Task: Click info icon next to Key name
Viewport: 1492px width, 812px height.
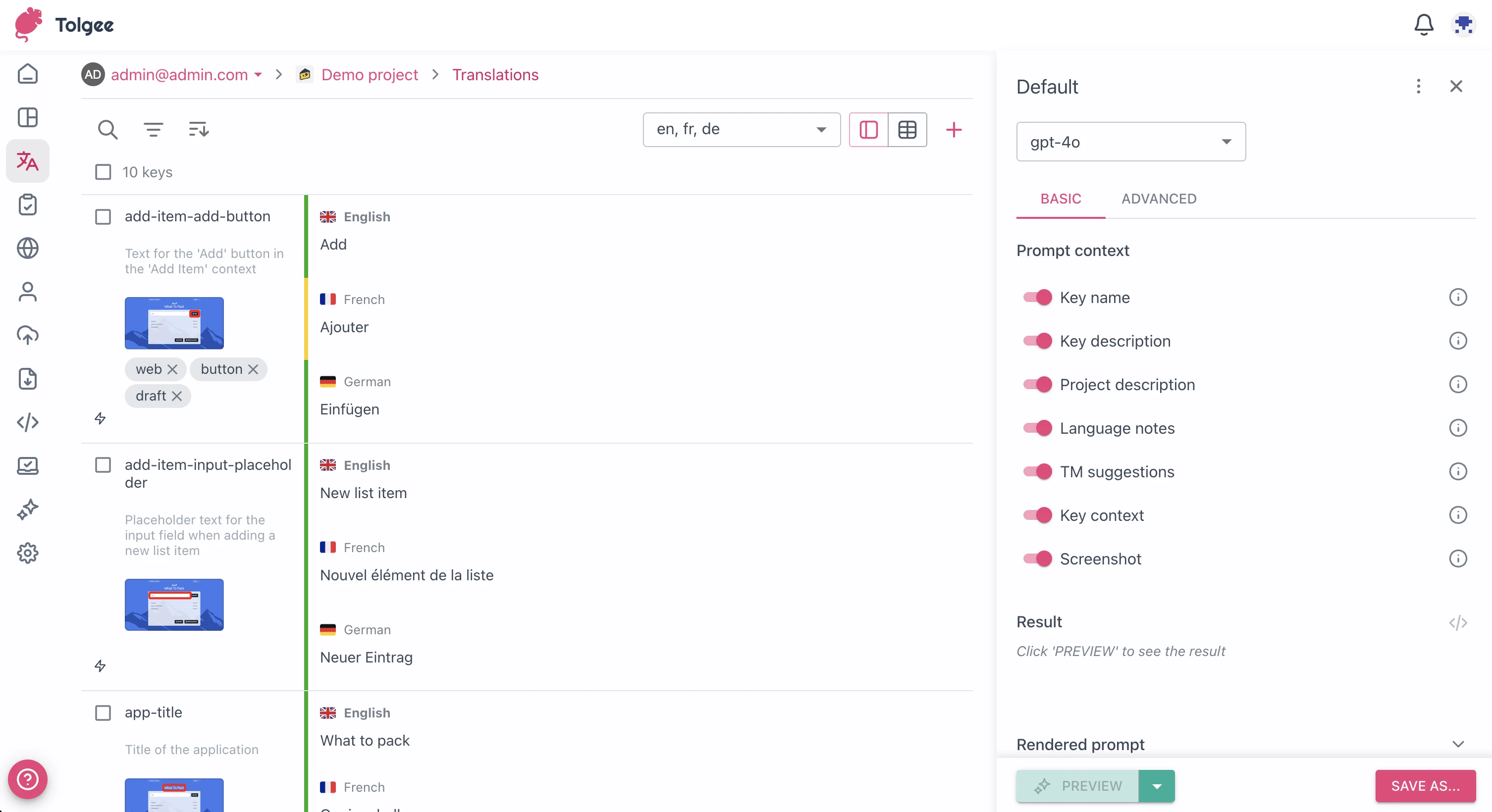Action: click(x=1457, y=298)
